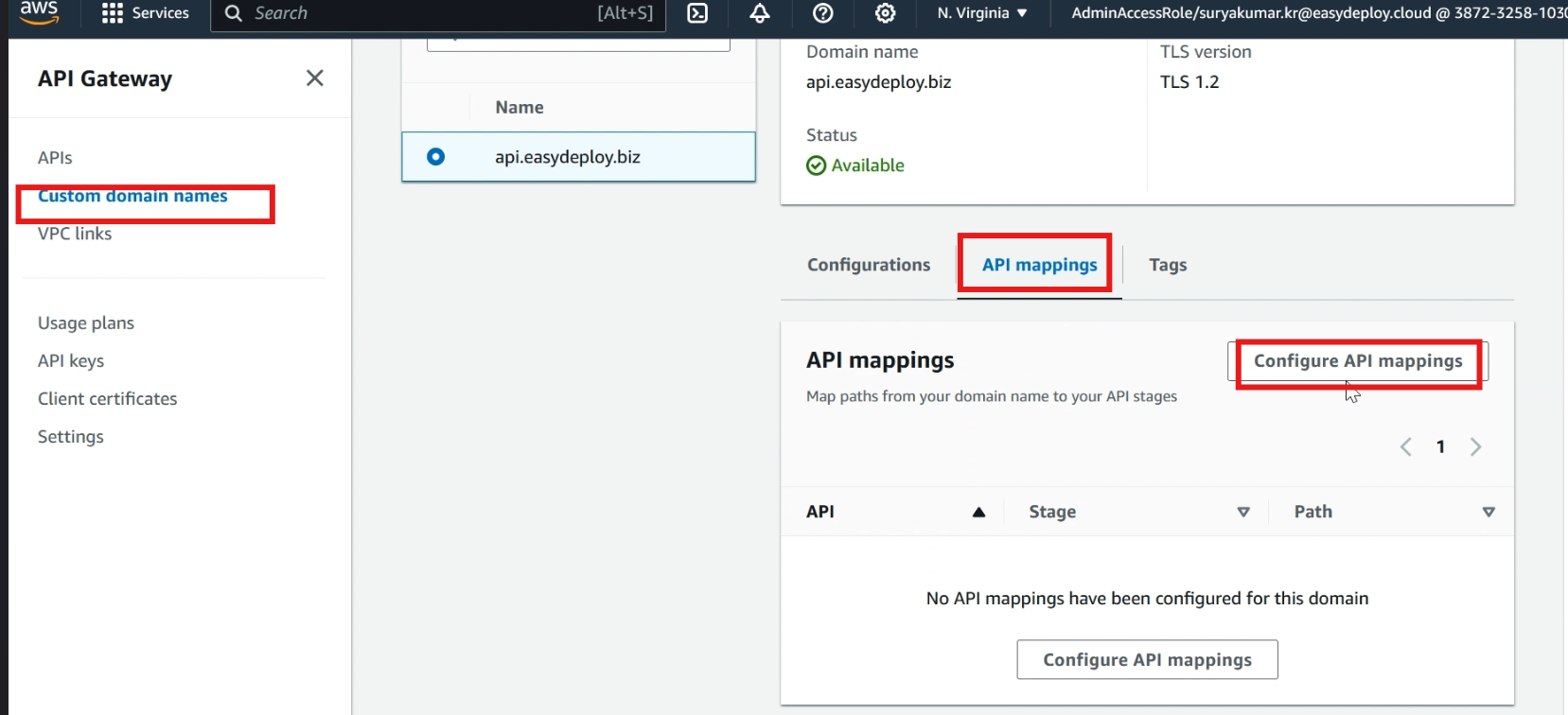1568x715 pixels.
Task: Click the bottom Configure API mappings button
Action: [x=1147, y=660]
